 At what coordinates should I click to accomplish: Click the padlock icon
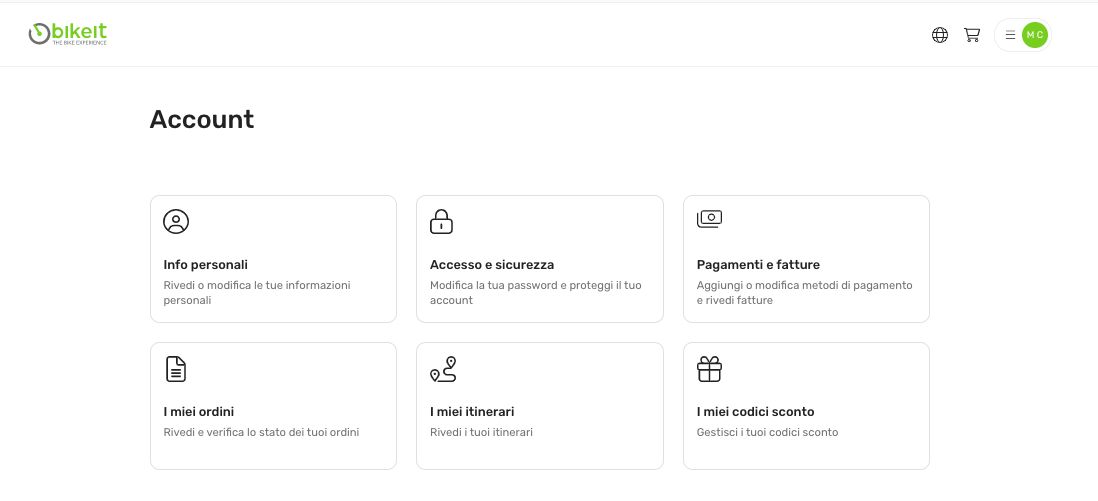(441, 221)
